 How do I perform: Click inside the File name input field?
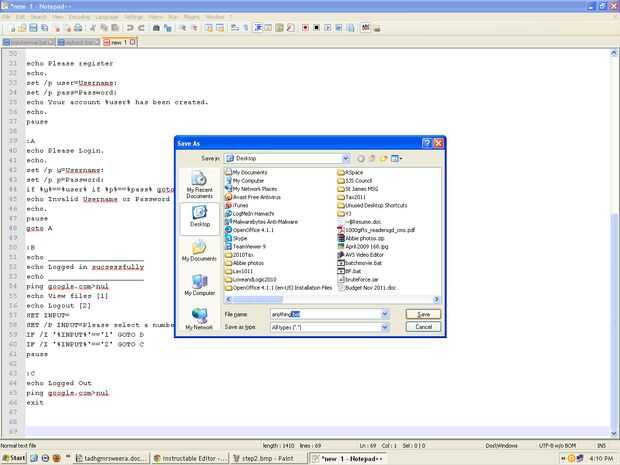(325, 314)
